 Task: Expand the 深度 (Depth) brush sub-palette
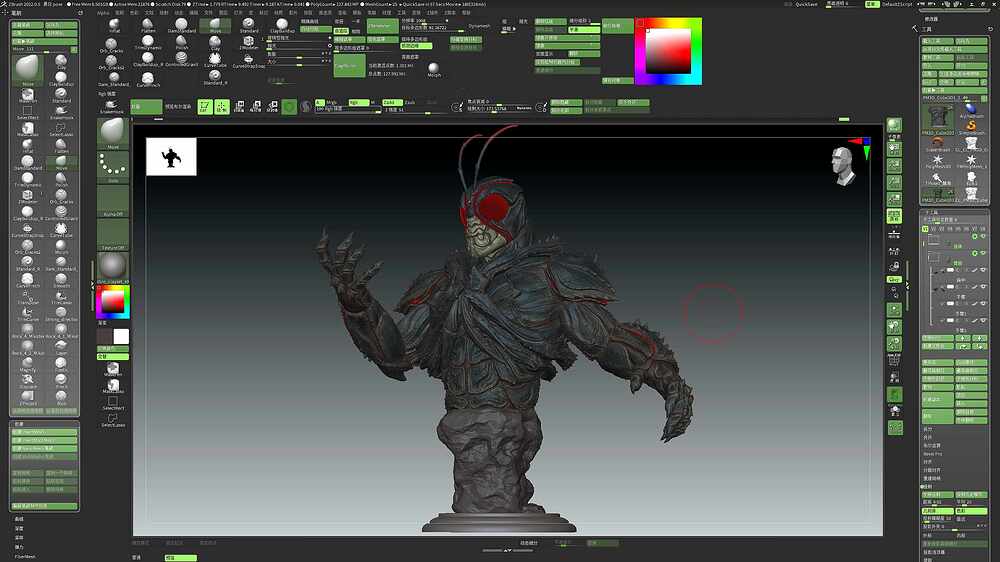click(19, 528)
